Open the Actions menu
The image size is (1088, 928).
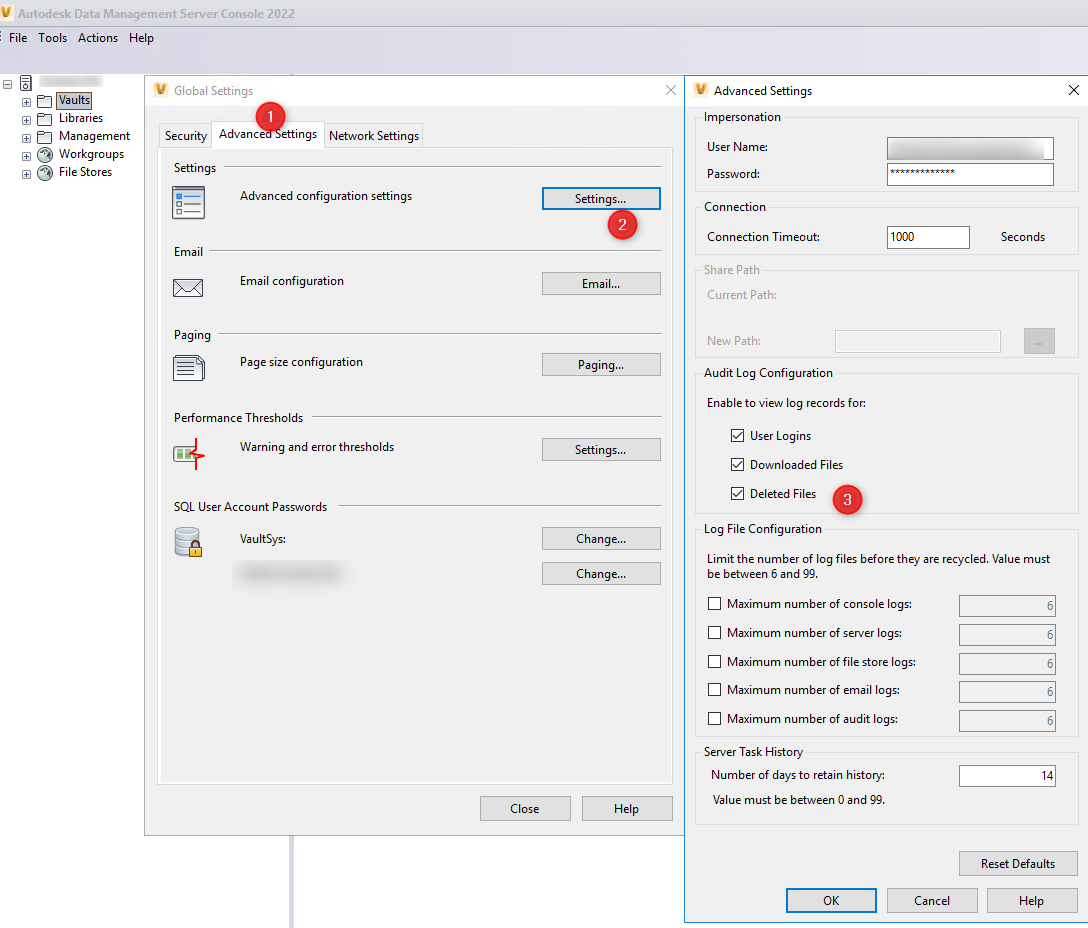[97, 38]
